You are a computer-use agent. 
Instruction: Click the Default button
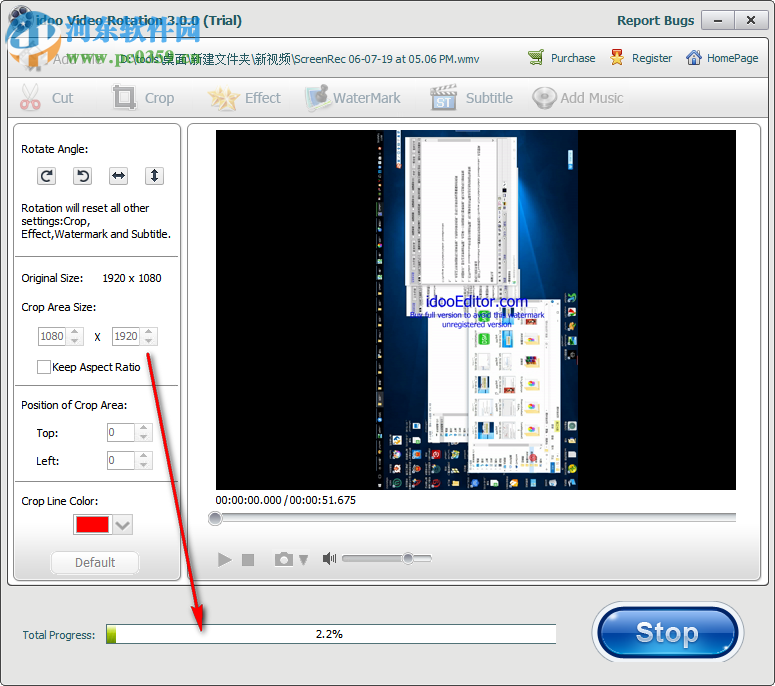coord(95,562)
